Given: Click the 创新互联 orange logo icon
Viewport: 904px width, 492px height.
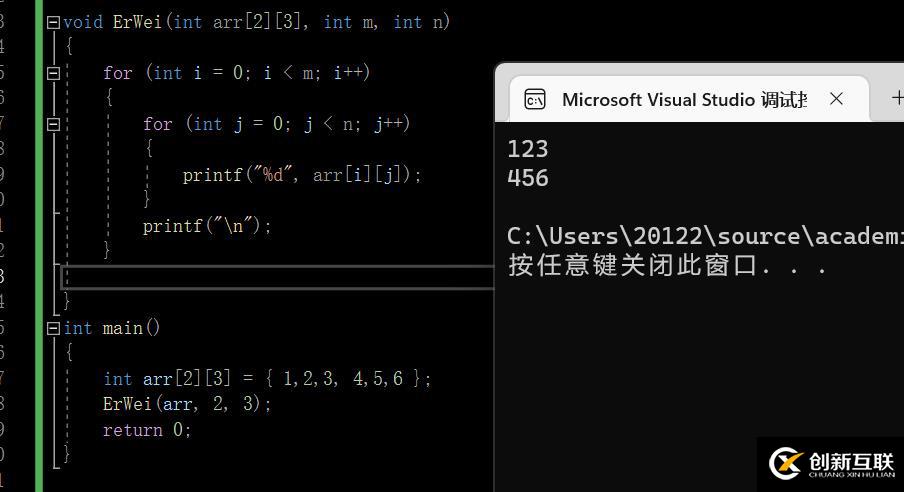Looking at the screenshot, I should (785, 463).
